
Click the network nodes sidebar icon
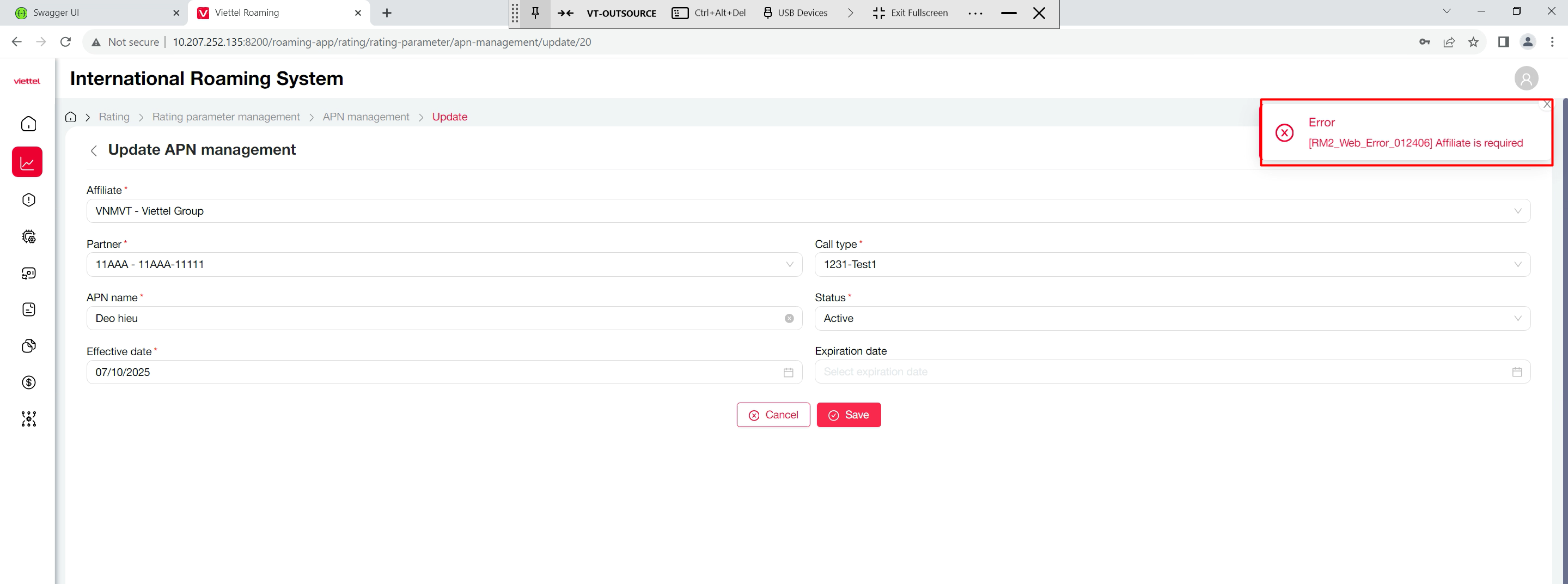[29, 419]
